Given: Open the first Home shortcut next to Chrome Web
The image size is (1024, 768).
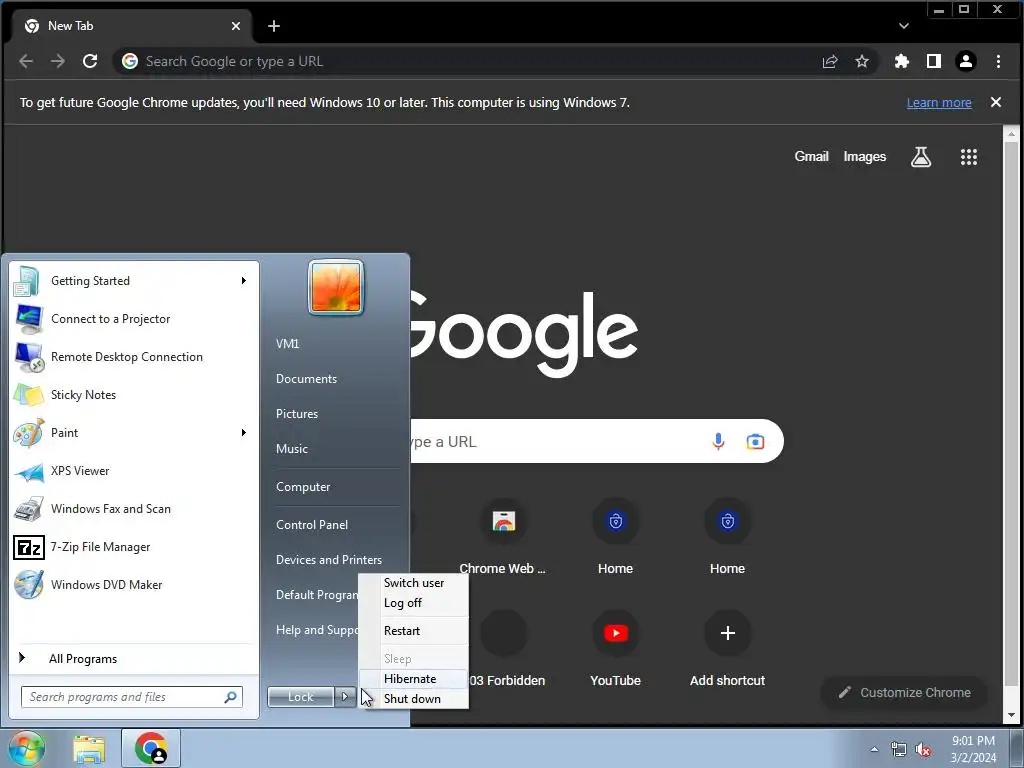Looking at the screenshot, I should coord(616,537).
